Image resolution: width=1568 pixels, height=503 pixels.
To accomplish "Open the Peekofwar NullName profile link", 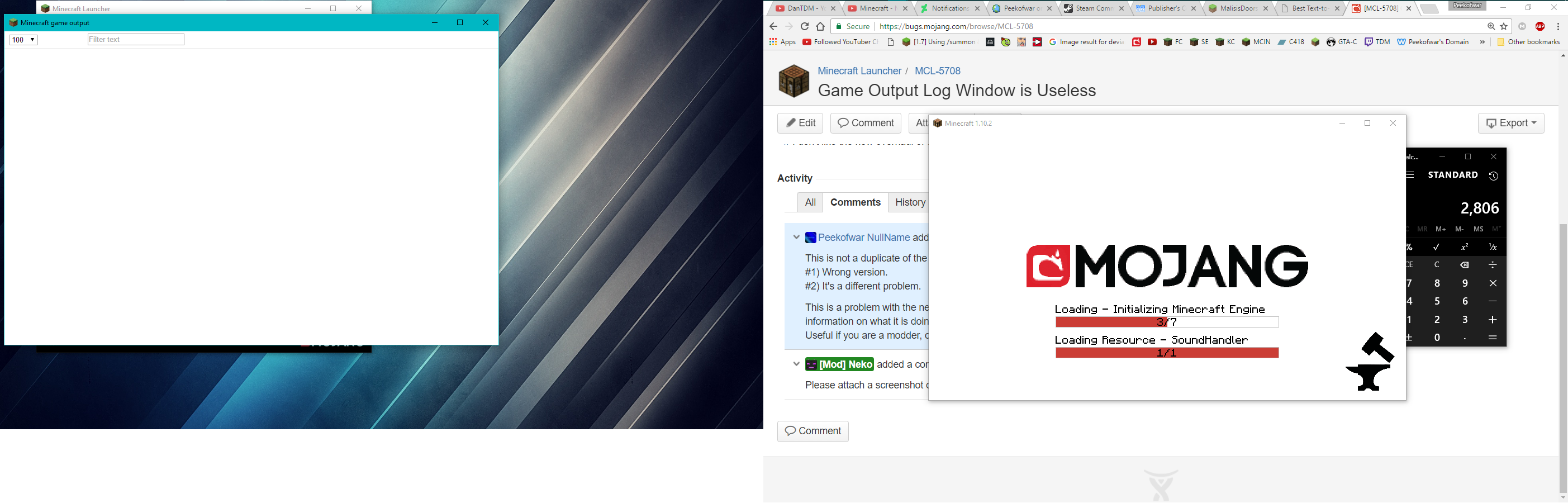I will pyautogui.click(x=864, y=238).
